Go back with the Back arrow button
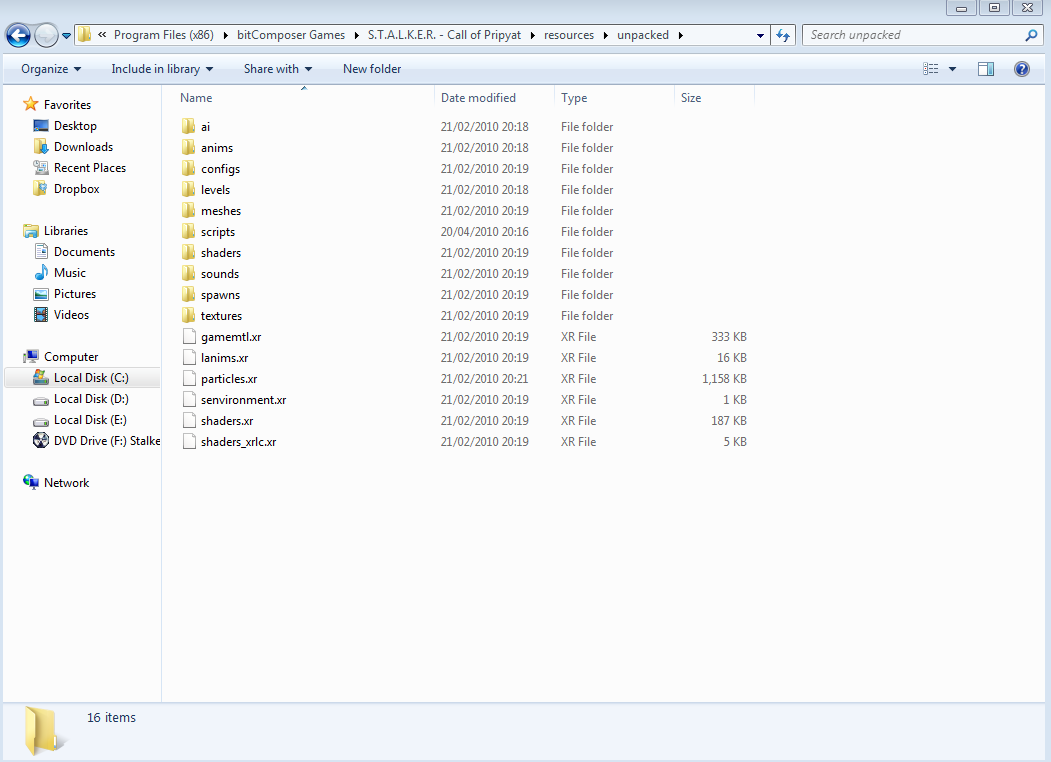The height and width of the screenshot is (762, 1051). 18,35
